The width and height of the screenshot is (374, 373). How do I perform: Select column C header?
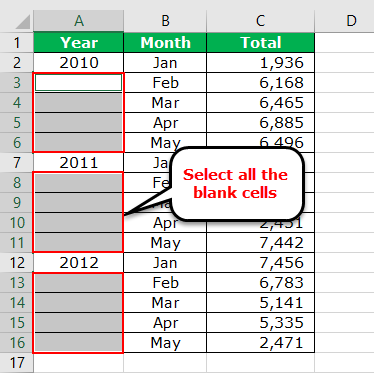pos(260,21)
